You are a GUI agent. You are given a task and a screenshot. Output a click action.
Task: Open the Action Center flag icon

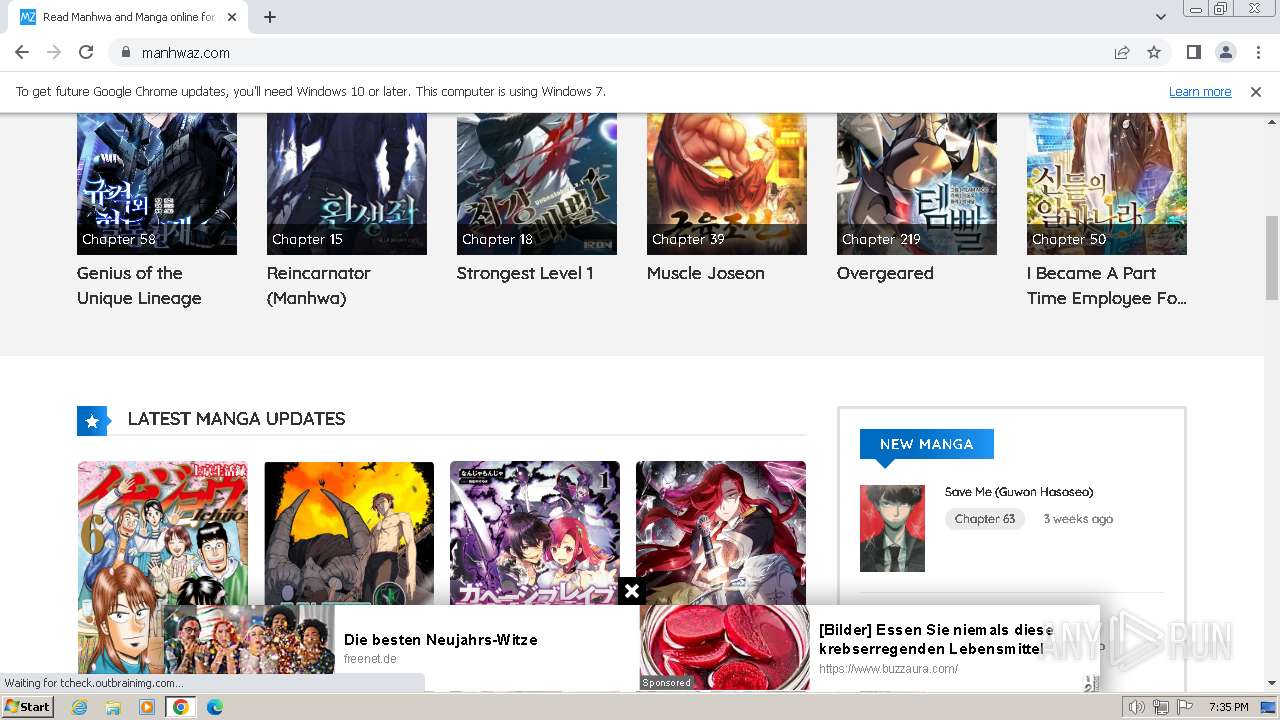1184,707
